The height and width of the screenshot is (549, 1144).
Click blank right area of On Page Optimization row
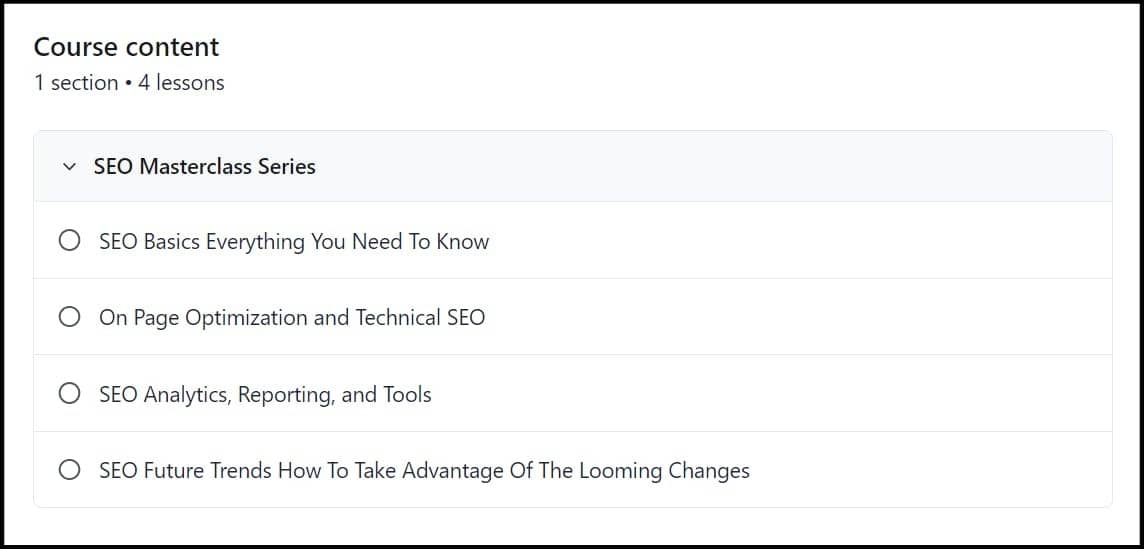tap(850, 317)
